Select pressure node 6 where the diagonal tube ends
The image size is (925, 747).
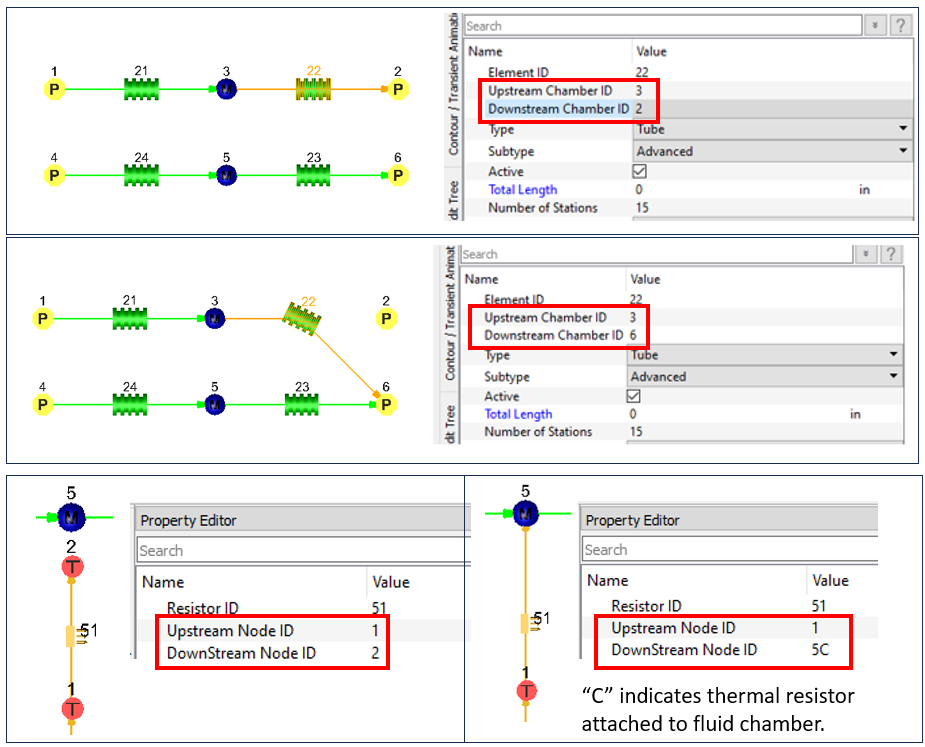pos(387,404)
